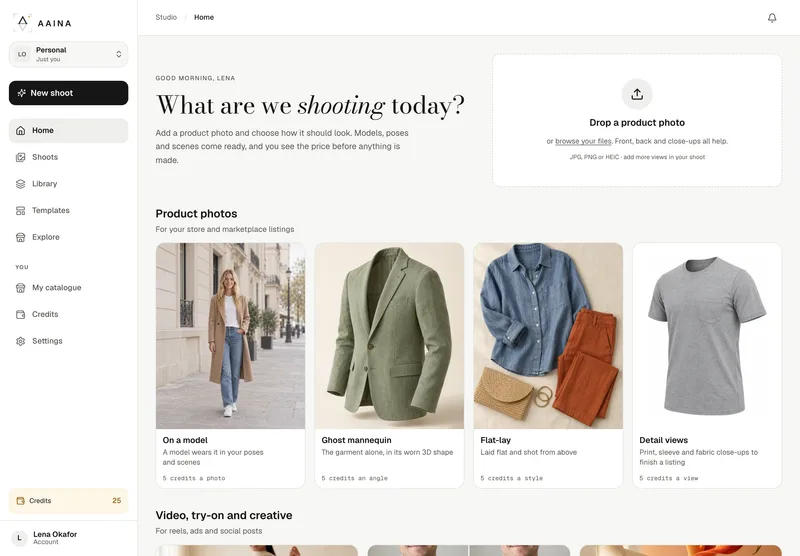Click 'For your store and marketplace listings' text

pyautogui.click(x=225, y=230)
